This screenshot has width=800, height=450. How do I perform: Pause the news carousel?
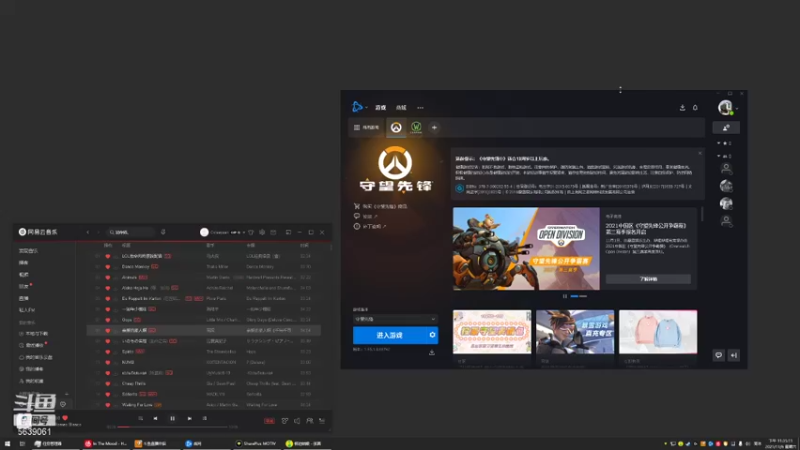[565, 296]
